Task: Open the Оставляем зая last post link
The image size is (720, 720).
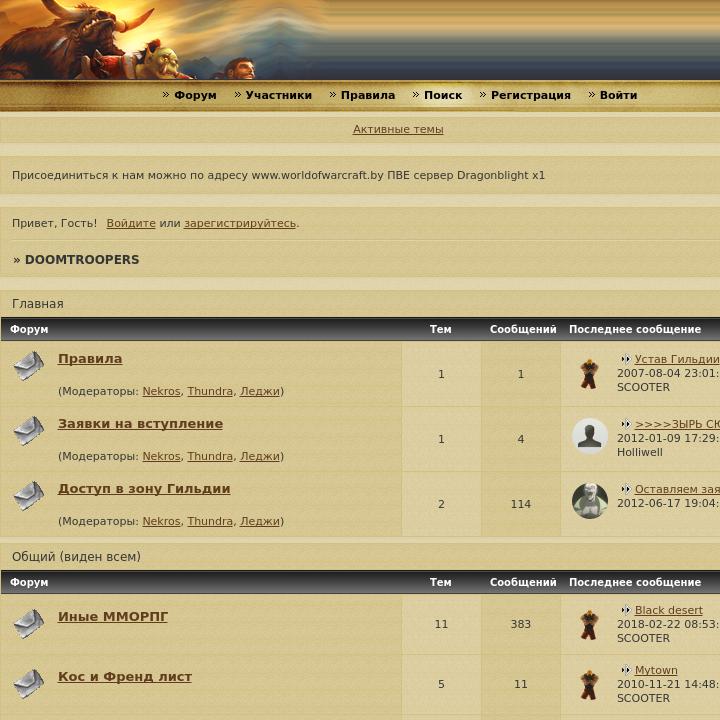Action: click(x=677, y=489)
